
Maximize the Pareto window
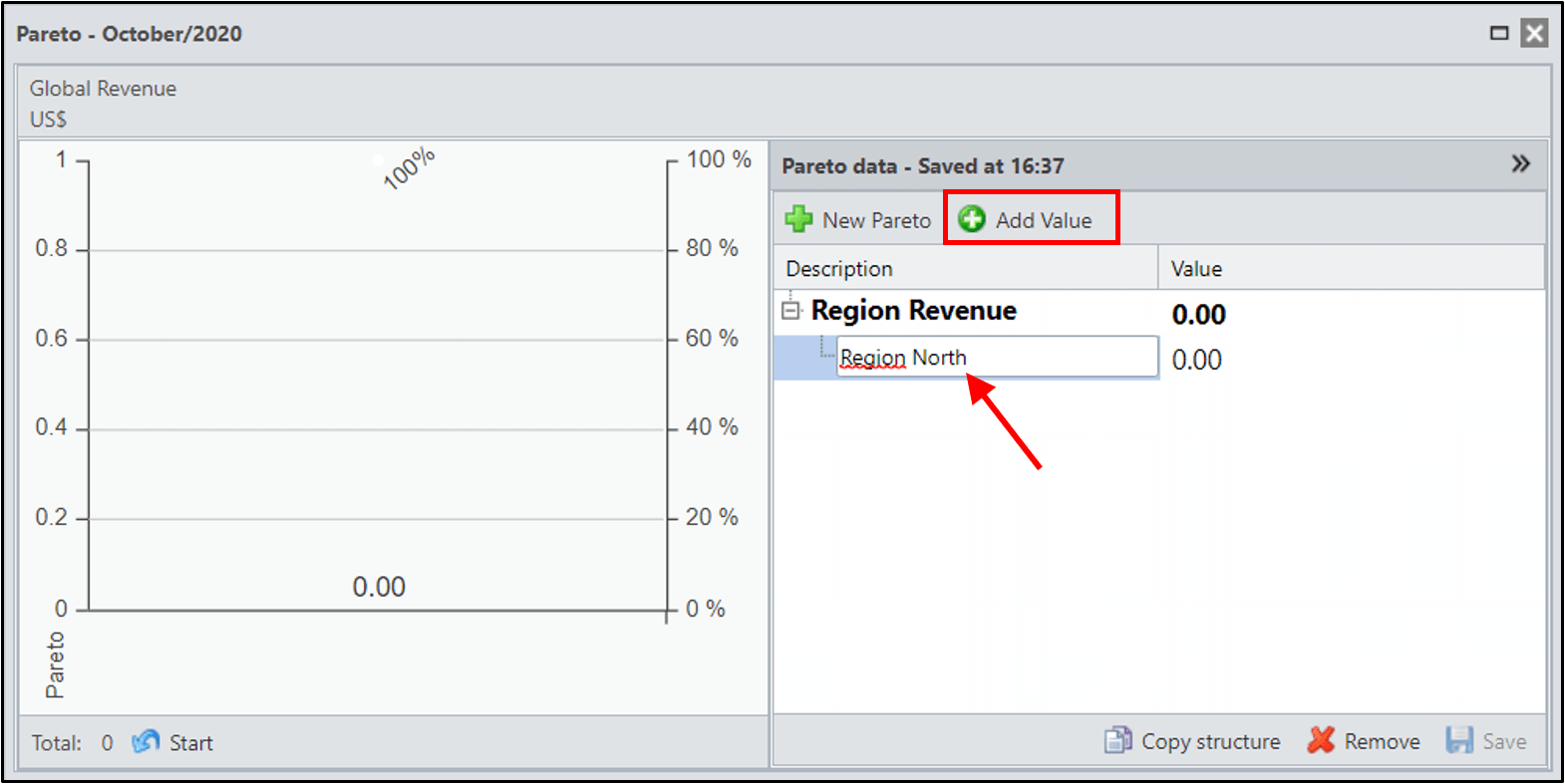1499,34
